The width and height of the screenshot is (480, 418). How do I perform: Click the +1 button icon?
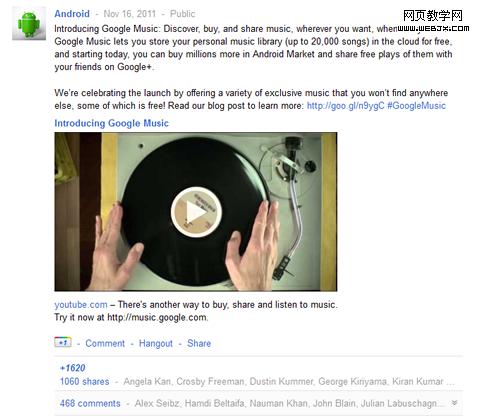63,342
